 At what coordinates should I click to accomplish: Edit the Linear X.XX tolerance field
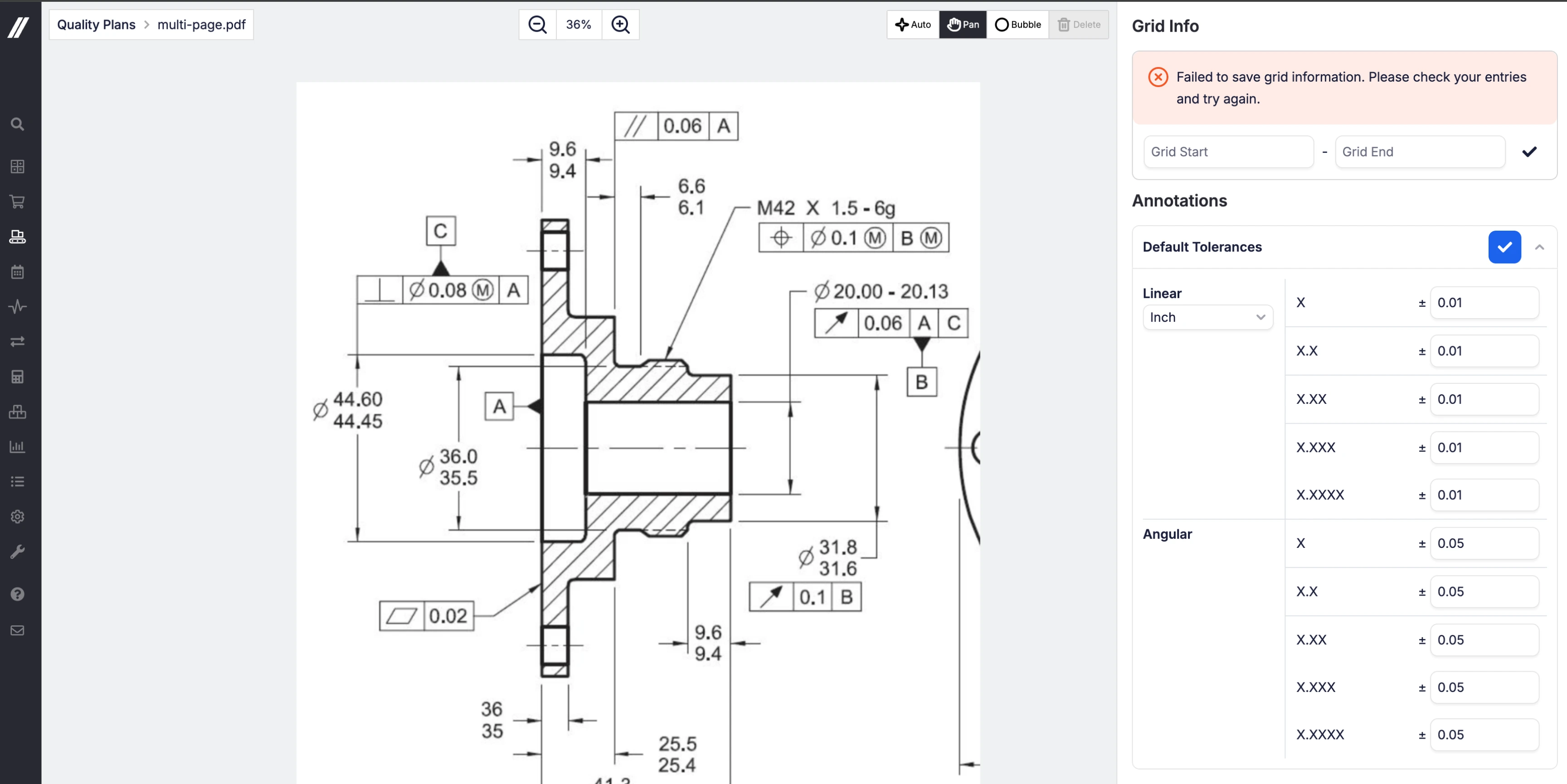point(1484,400)
